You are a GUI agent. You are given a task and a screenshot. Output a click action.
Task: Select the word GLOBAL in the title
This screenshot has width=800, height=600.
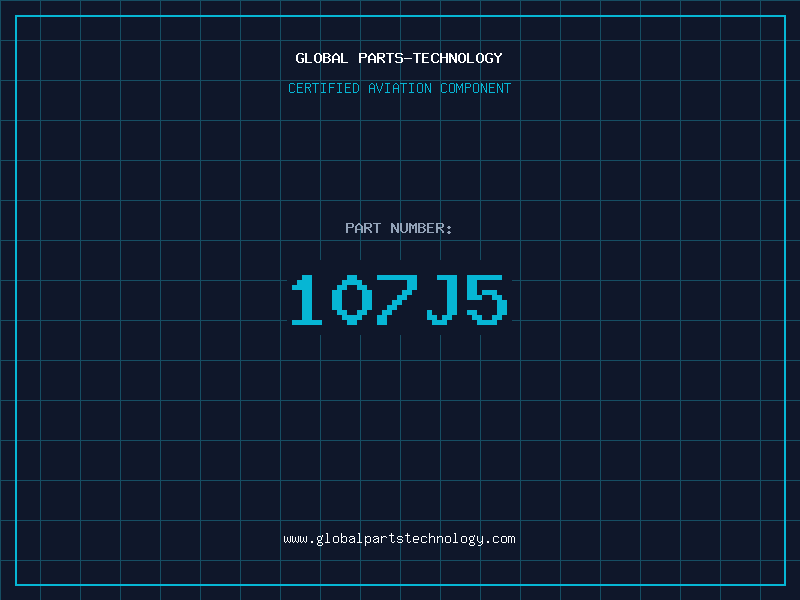pos(321,58)
